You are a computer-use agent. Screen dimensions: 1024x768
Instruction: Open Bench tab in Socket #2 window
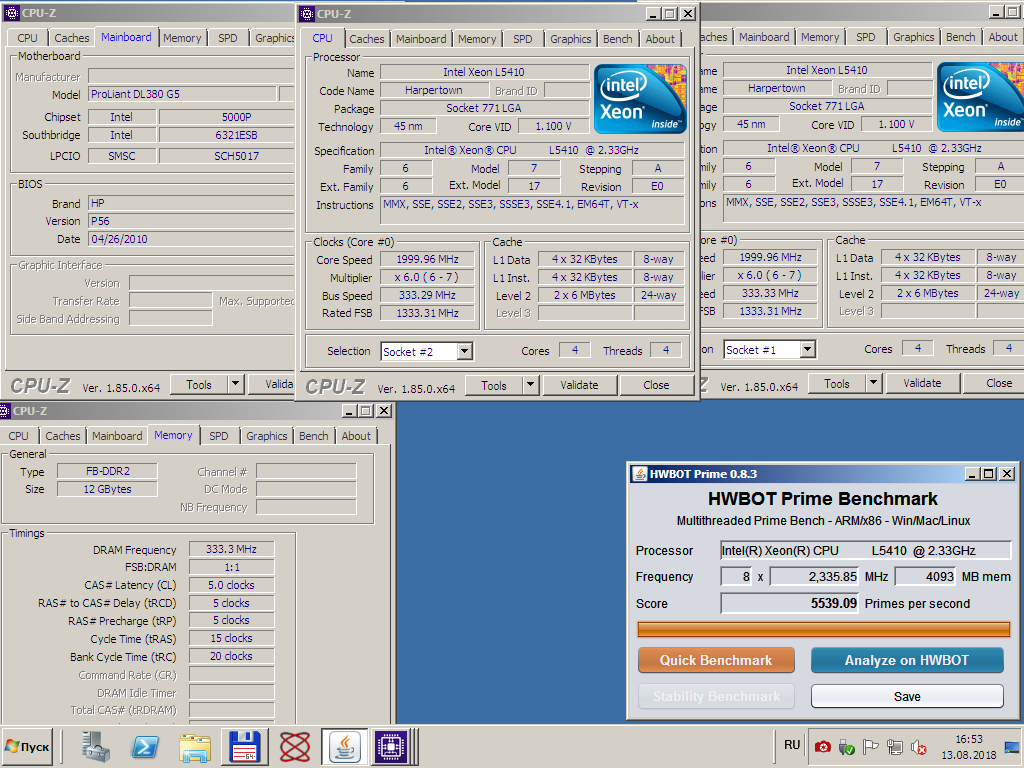click(x=617, y=39)
